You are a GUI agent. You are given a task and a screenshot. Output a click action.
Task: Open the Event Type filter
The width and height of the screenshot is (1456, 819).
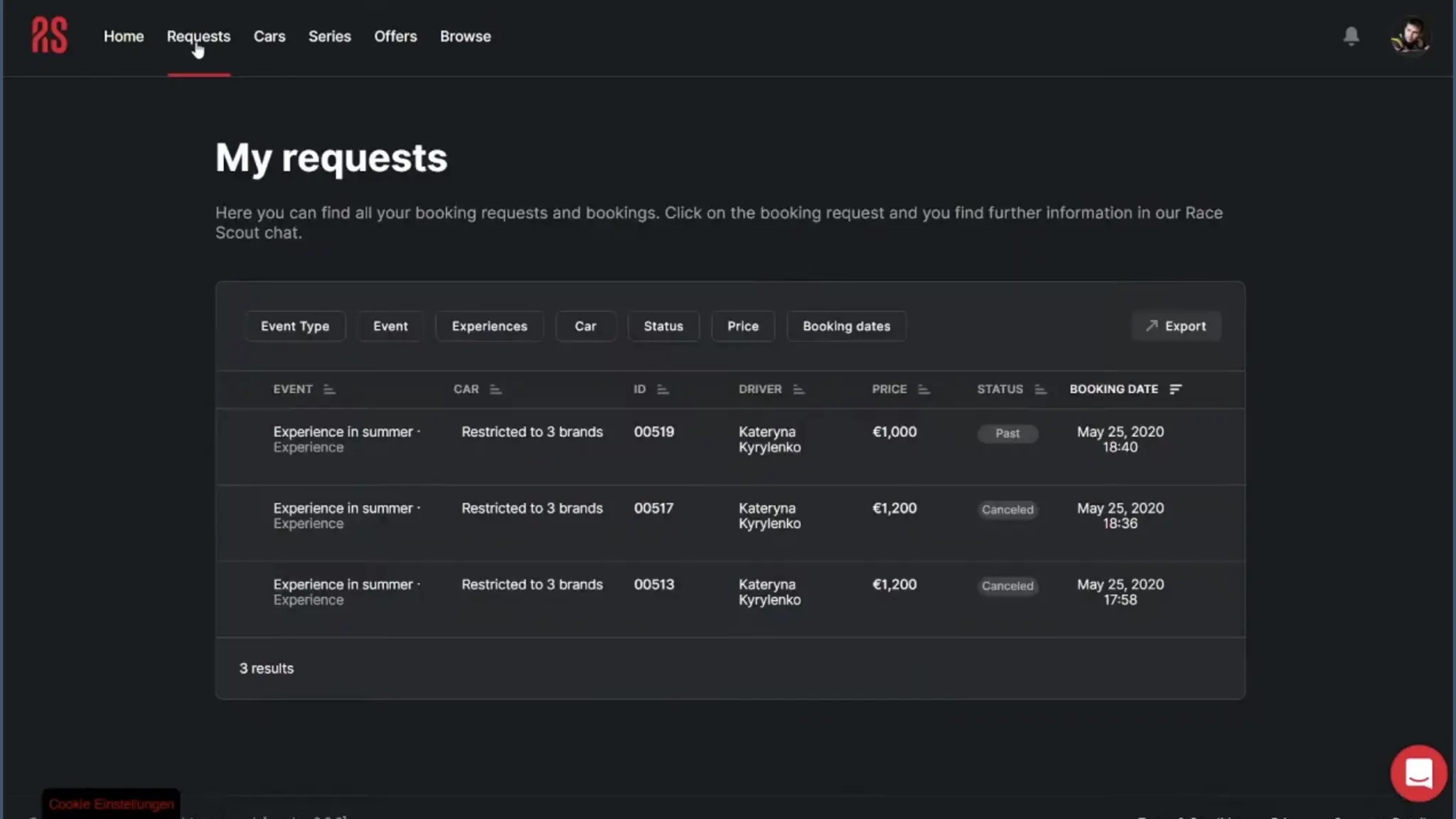pos(295,326)
